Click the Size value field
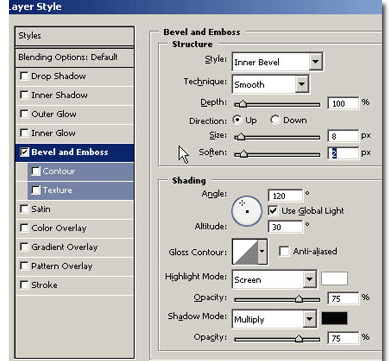Viewport: 390px width, 361px height. coord(343,136)
